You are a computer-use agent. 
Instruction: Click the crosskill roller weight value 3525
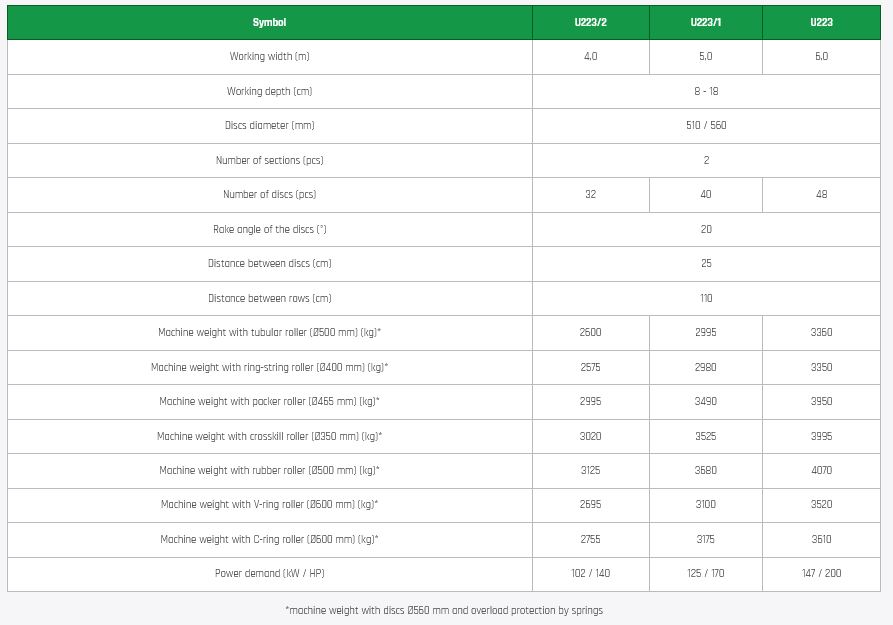(706, 436)
